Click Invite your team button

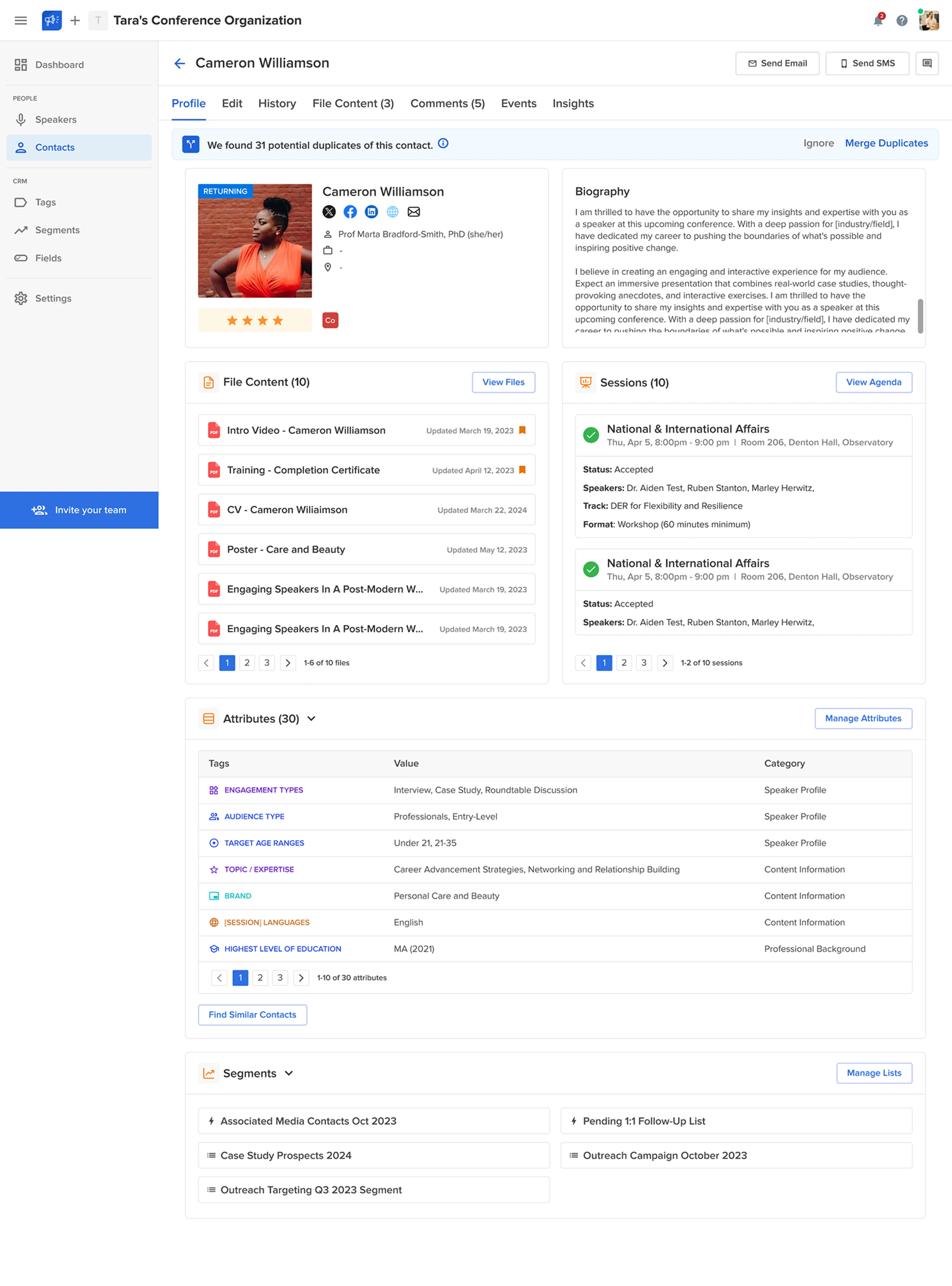click(x=79, y=510)
